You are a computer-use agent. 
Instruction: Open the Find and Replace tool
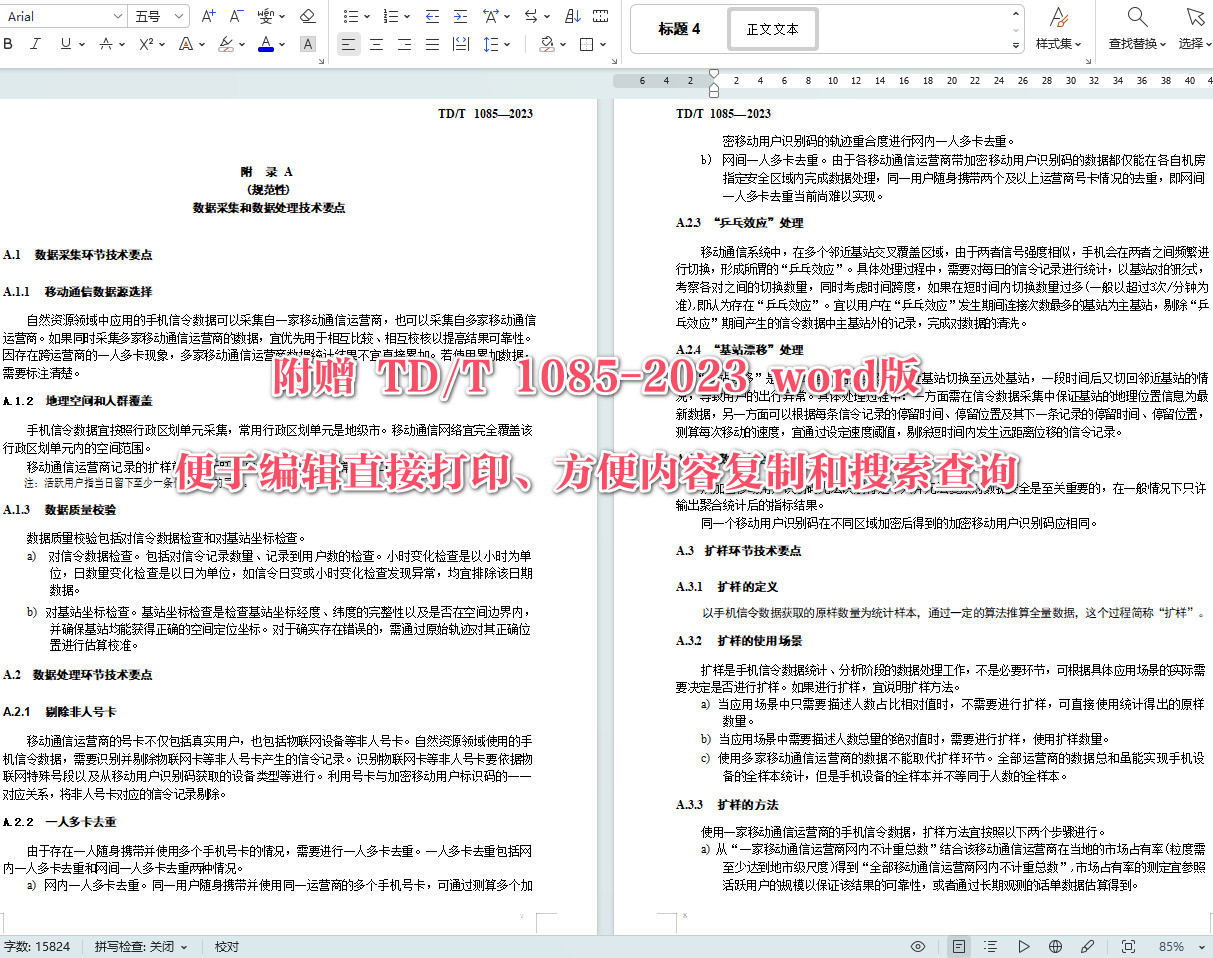(x=1137, y=27)
